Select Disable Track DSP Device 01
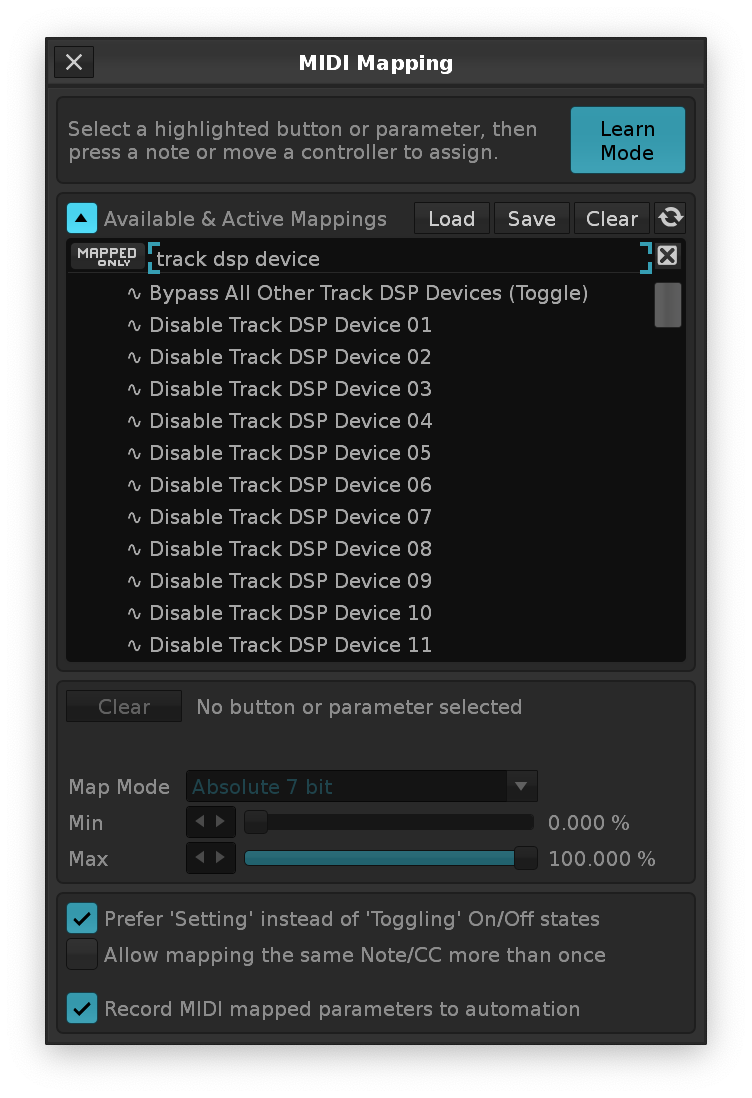 [x=290, y=325]
